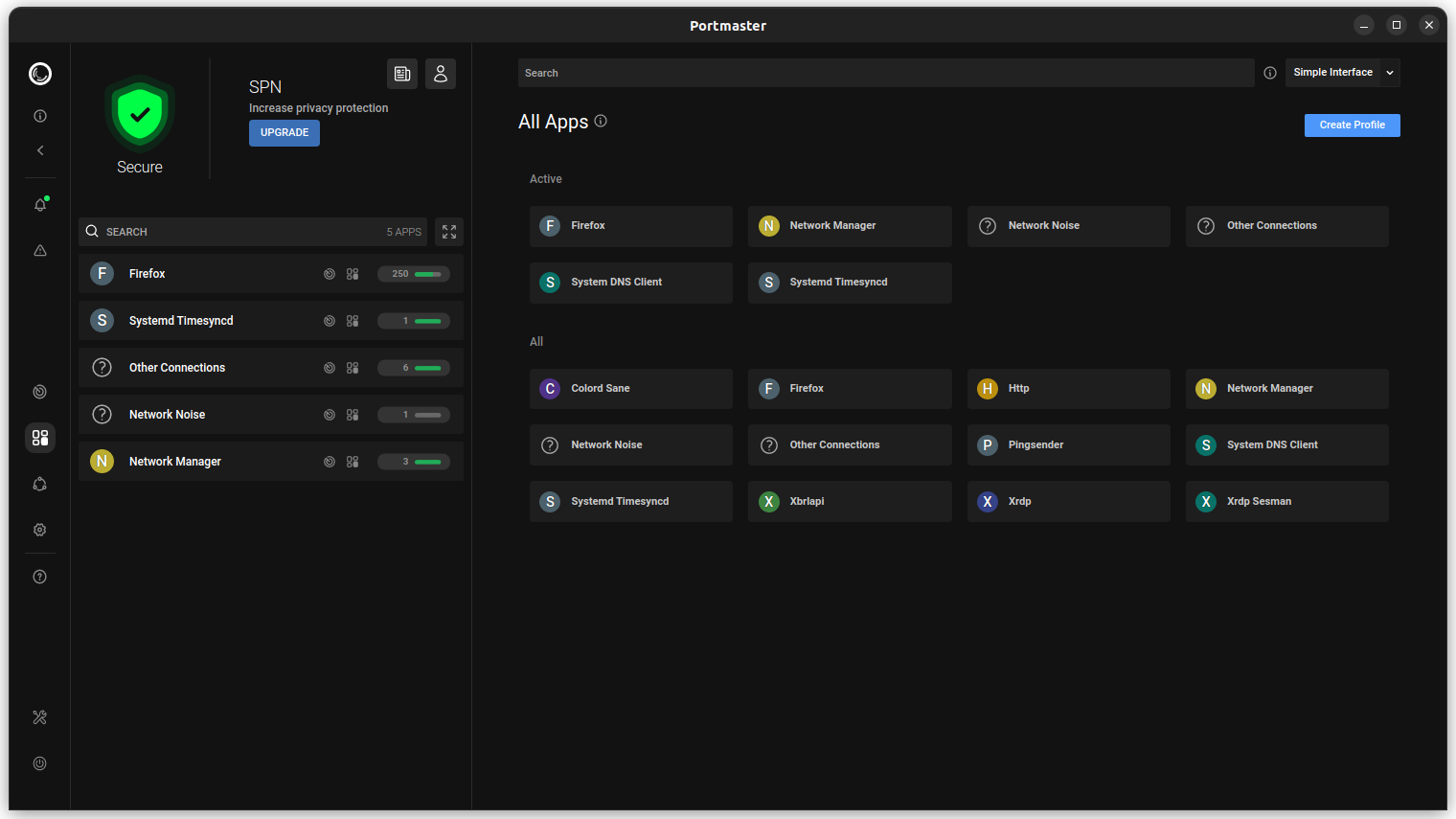
Task: Click the power icon at sidebar bottom
Action: (x=40, y=763)
